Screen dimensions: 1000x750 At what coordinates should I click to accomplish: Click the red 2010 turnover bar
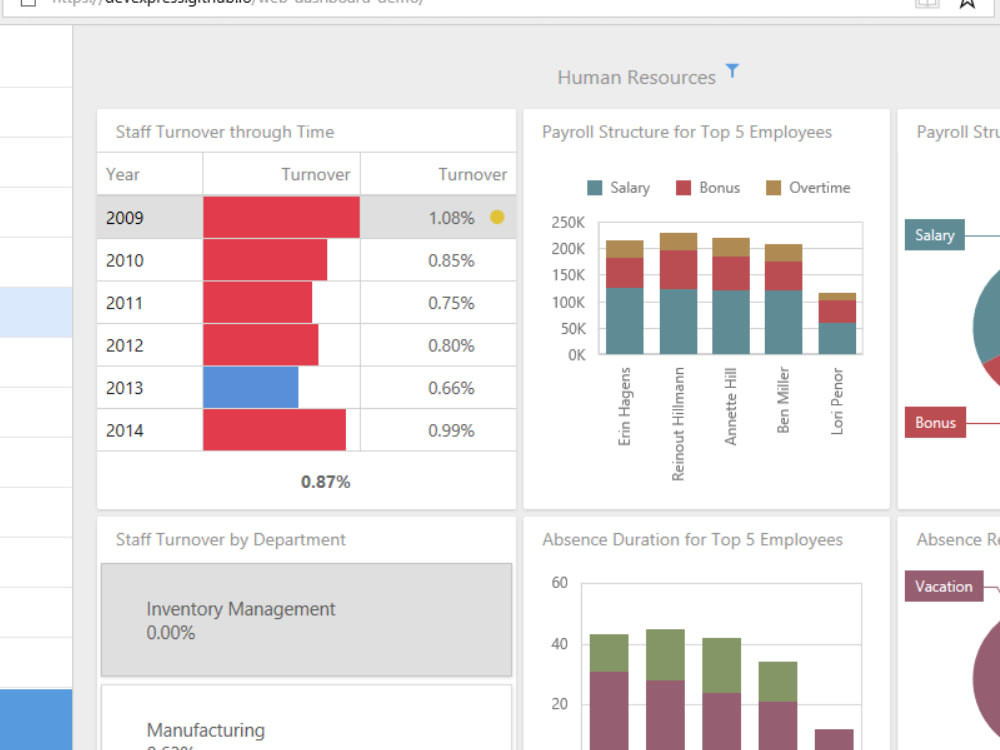pyautogui.click(x=265, y=260)
